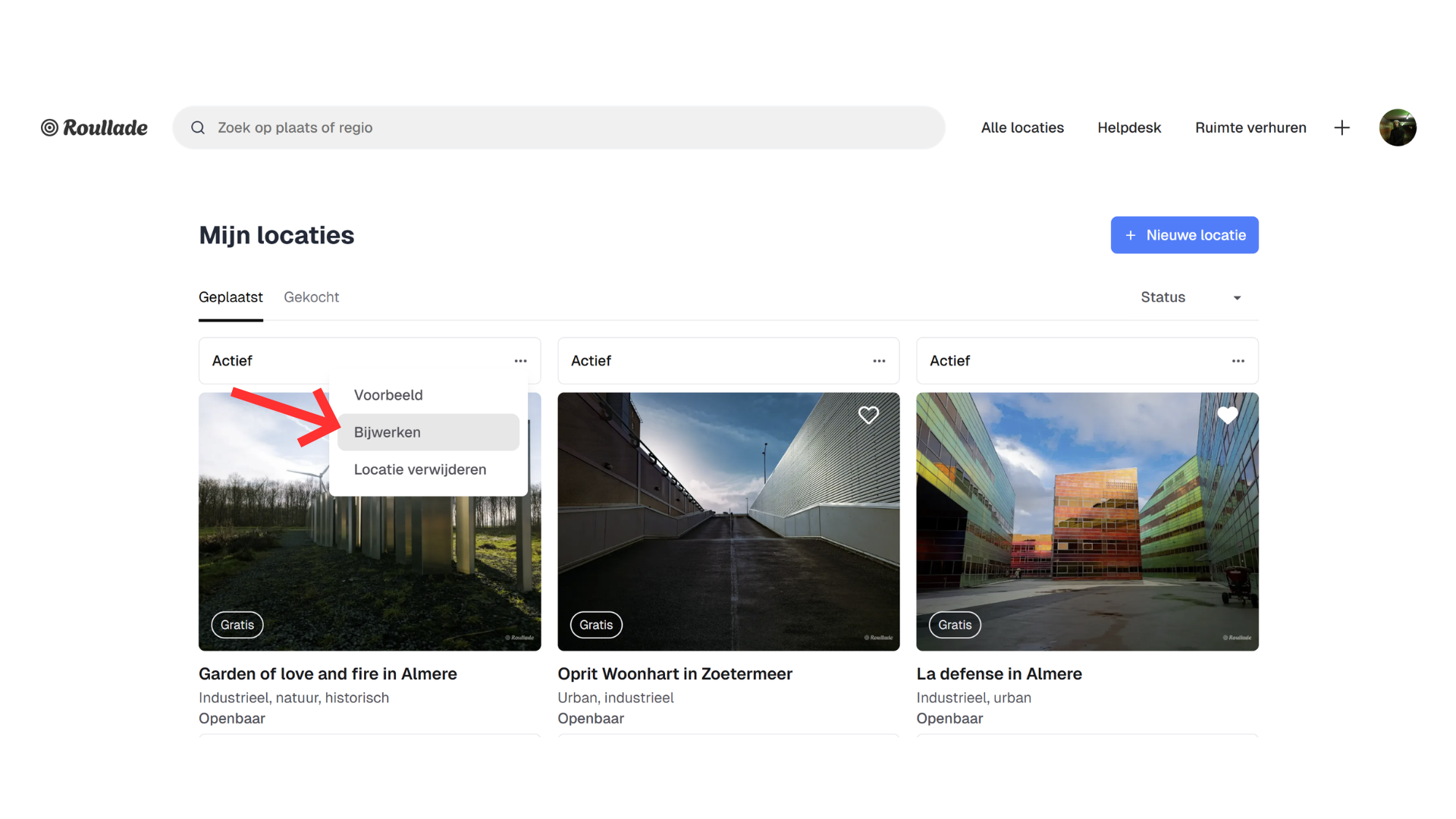Open three-dot menu on Oprit Woonhart card
1456x819 pixels.
point(879,361)
